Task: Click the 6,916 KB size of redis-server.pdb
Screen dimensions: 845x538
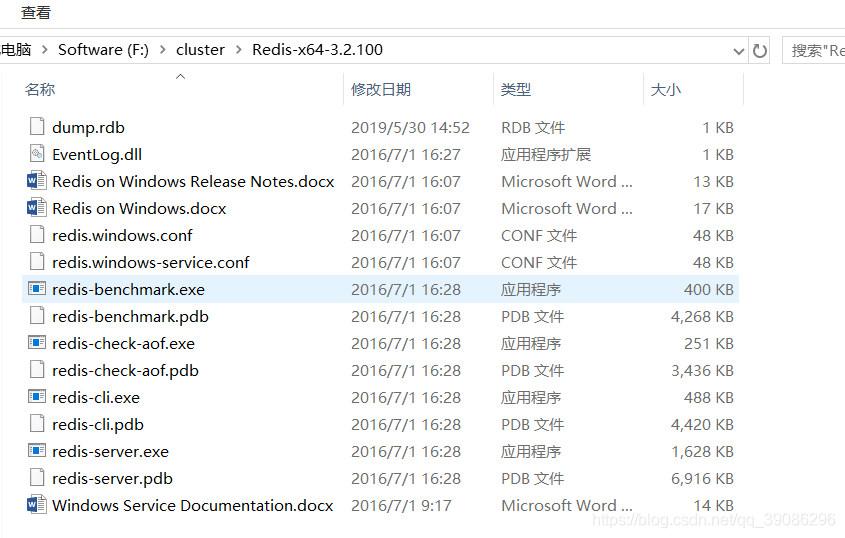Action: click(x=702, y=478)
